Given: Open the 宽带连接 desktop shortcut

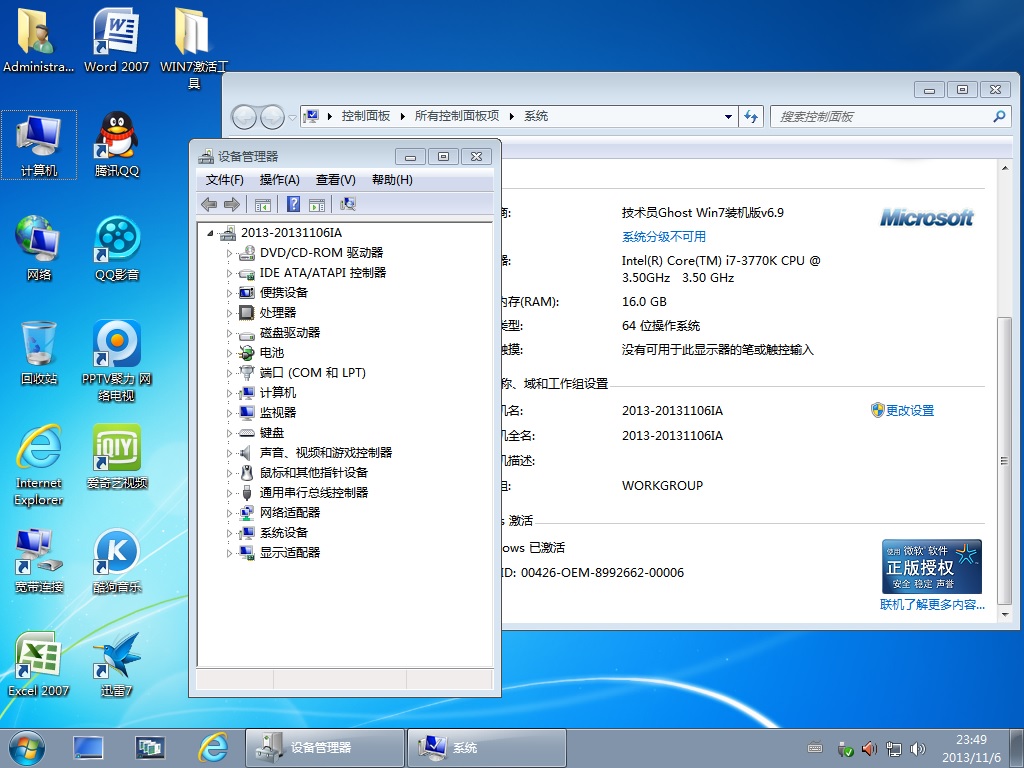Looking at the screenshot, I should (x=39, y=561).
